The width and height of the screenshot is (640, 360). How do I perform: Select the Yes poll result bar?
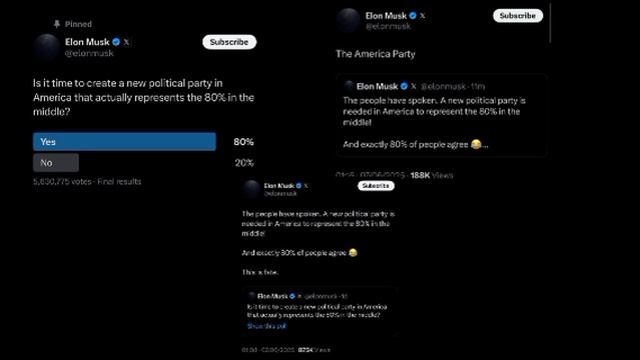[124, 142]
